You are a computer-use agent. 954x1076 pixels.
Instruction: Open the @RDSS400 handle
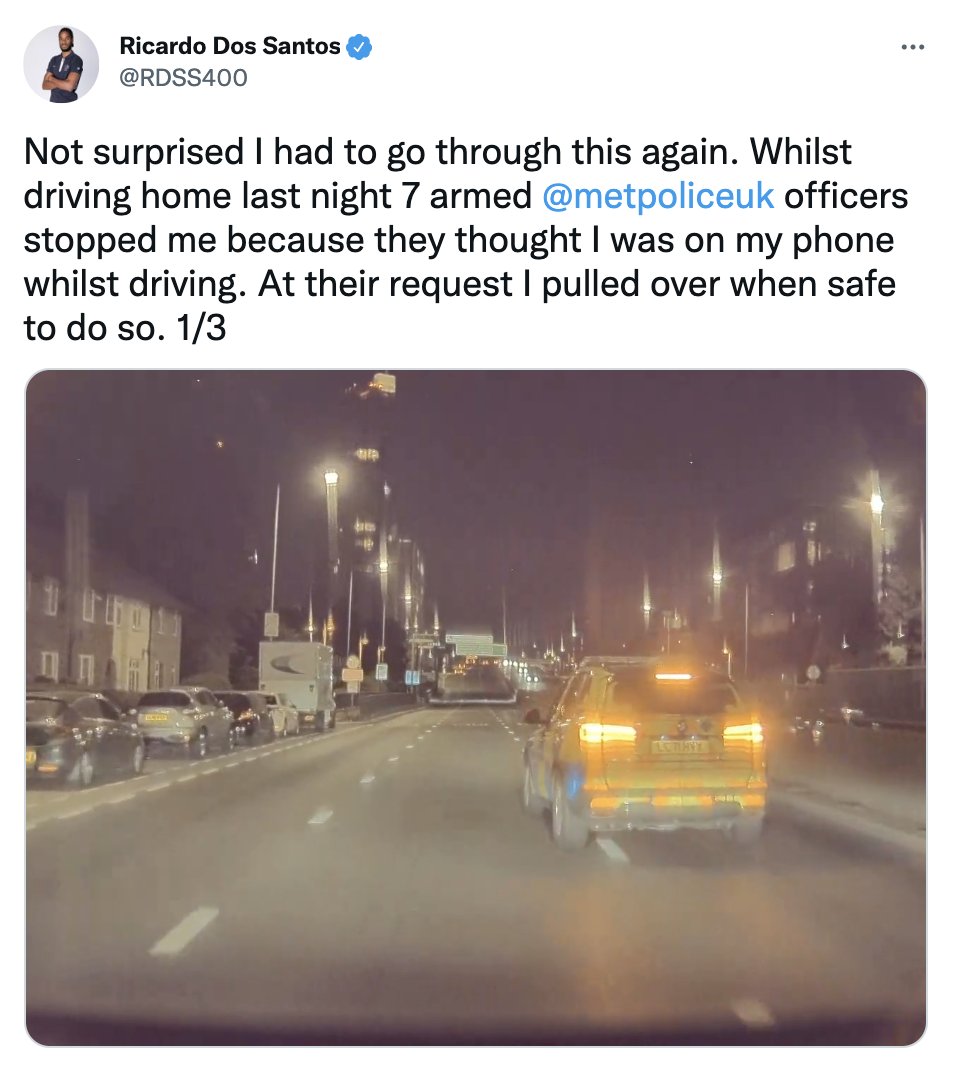click(183, 78)
